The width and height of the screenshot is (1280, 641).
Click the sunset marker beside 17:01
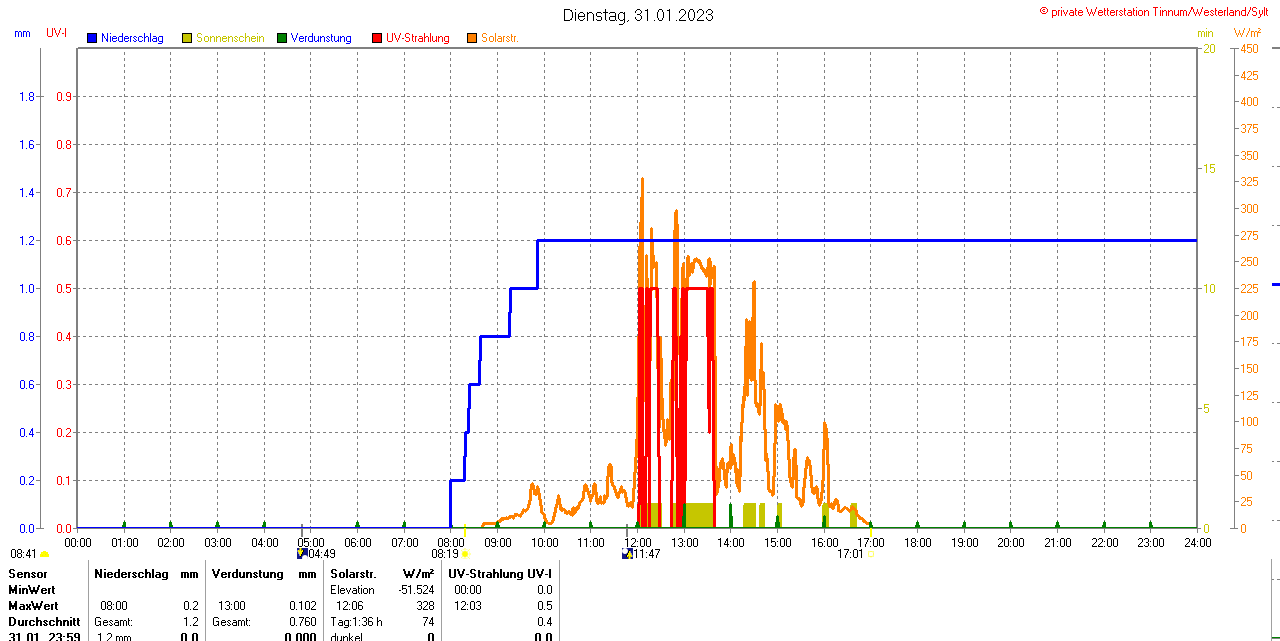pyautogui.click(x=869, y=554)
